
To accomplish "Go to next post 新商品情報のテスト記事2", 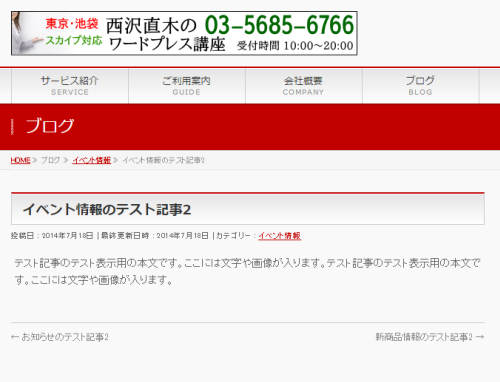I will [424, 337].
